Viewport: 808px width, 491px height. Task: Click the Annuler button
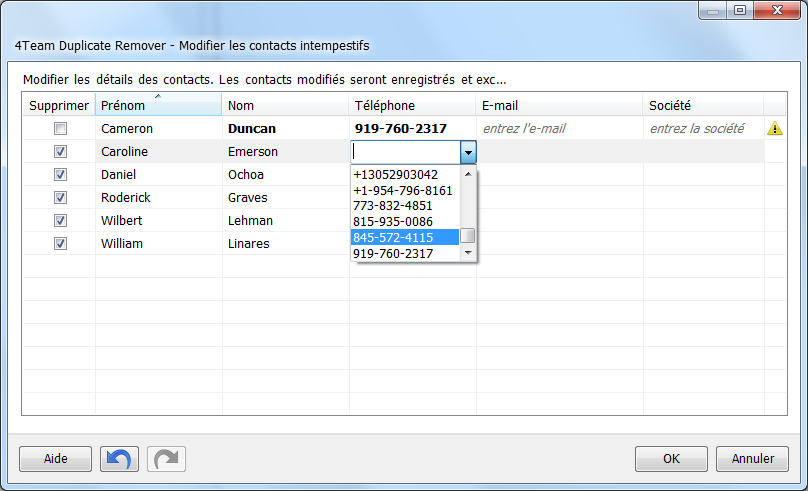coord(753,459)
